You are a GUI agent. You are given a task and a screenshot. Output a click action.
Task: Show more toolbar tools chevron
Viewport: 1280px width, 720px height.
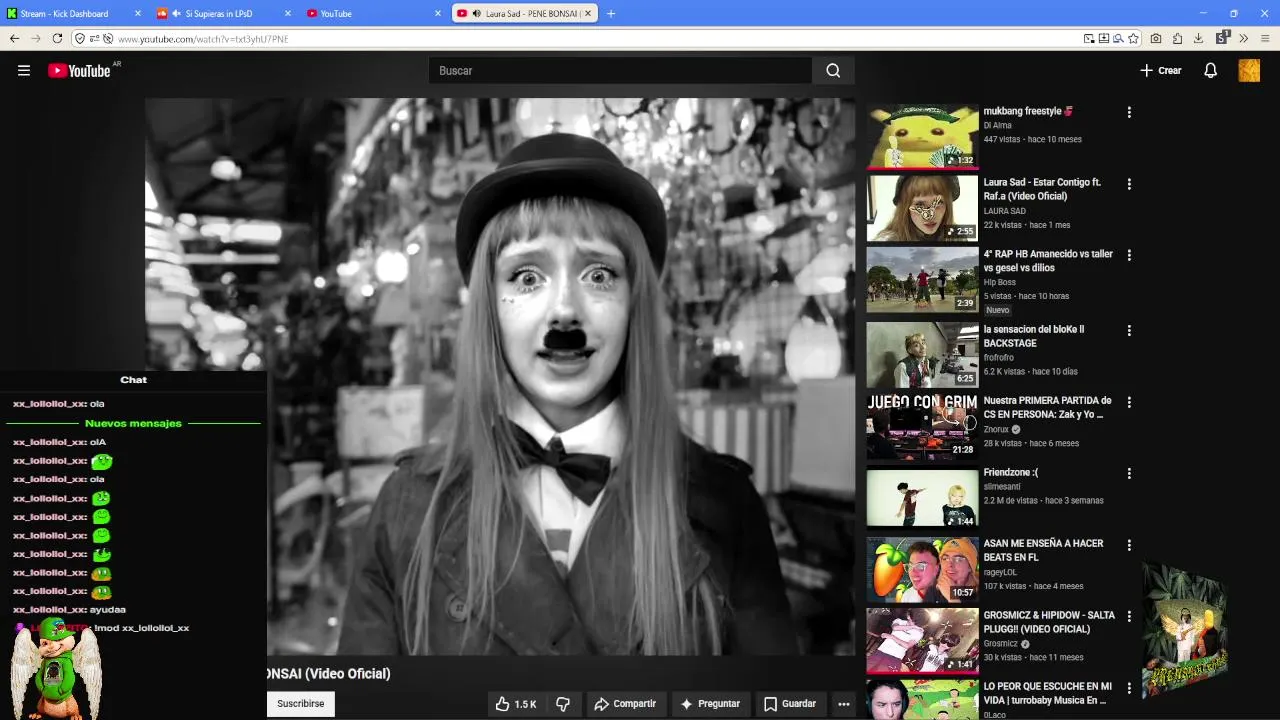[x=1244, y=39]
